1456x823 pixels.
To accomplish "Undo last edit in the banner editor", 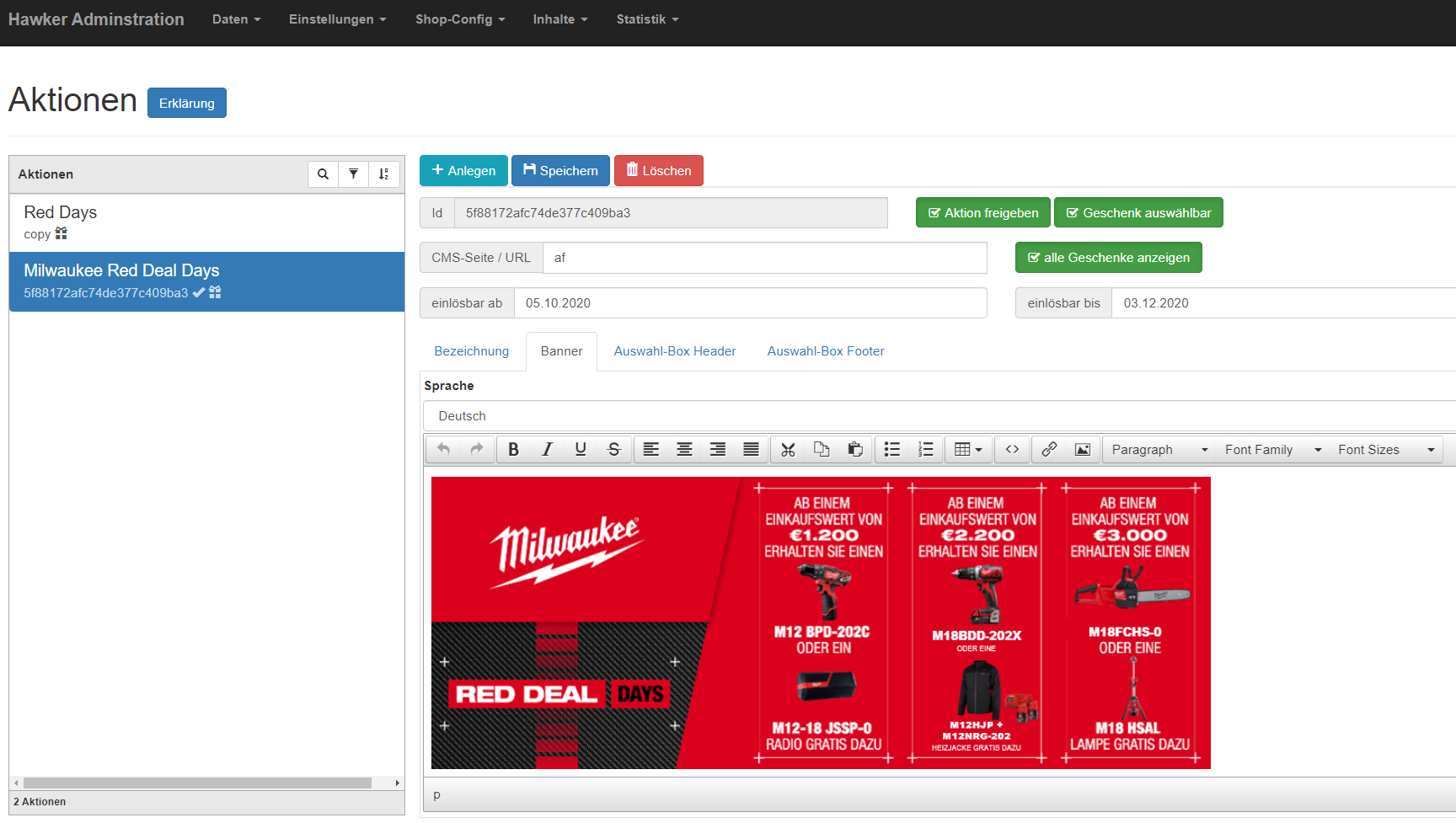I will [x=443, y=450].
